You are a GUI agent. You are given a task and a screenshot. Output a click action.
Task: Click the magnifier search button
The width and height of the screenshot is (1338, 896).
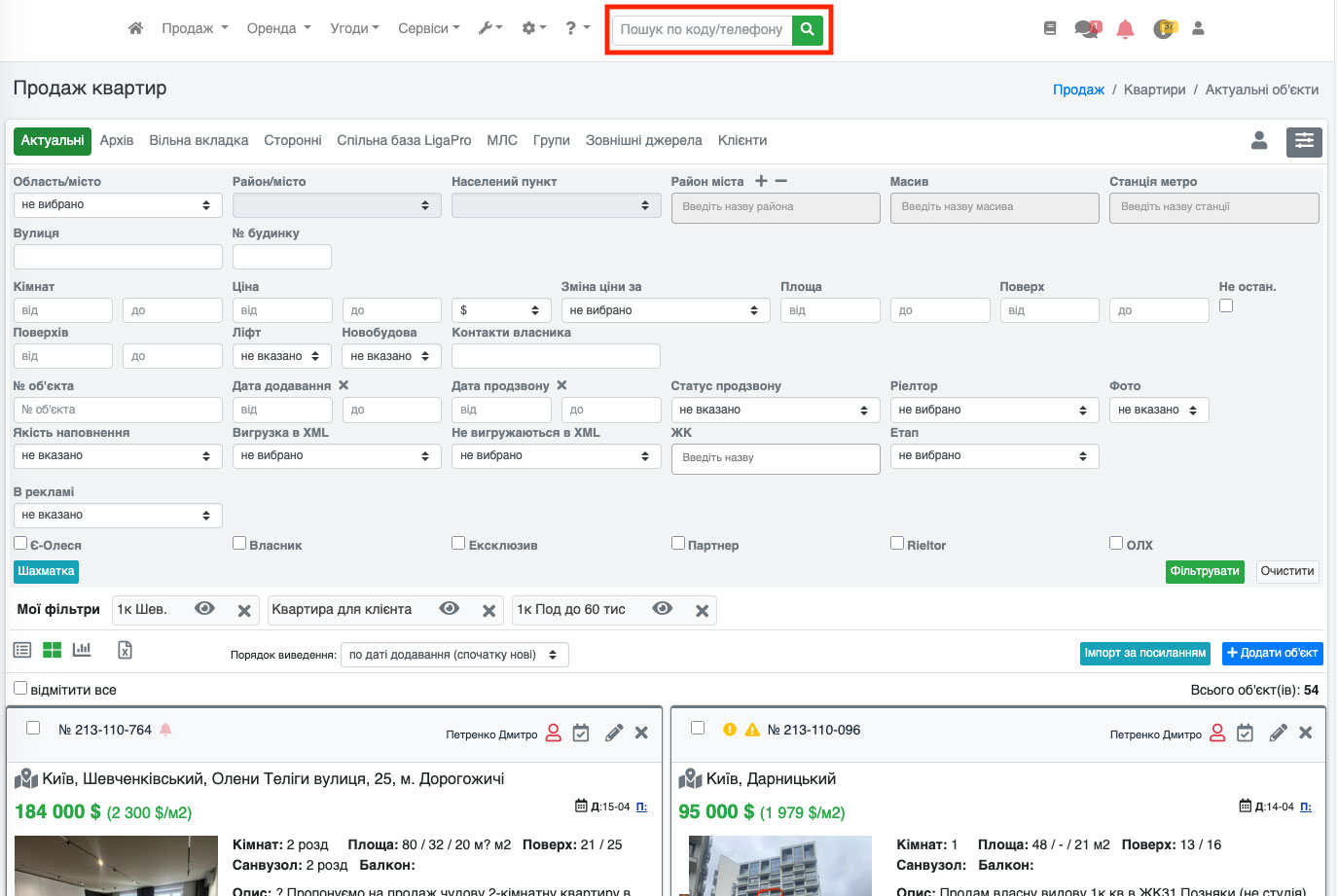[807, 29]
